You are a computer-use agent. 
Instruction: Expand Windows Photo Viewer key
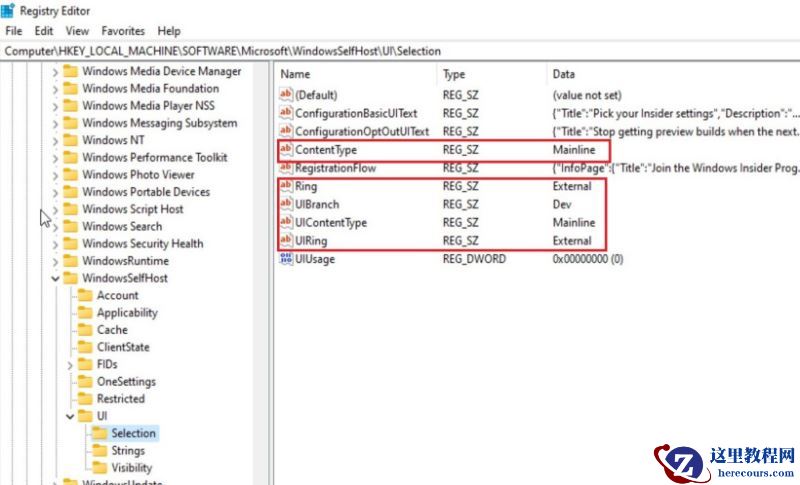(55, 175)
